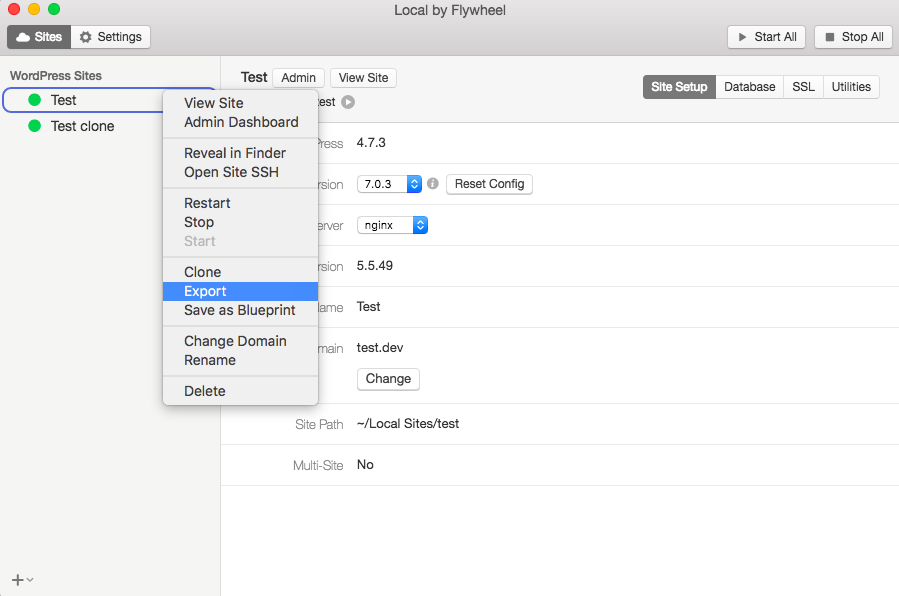Viewport: 899px width, 596px height.
Task: Switch to the Site Setup tab
Action: coord(679,87)
